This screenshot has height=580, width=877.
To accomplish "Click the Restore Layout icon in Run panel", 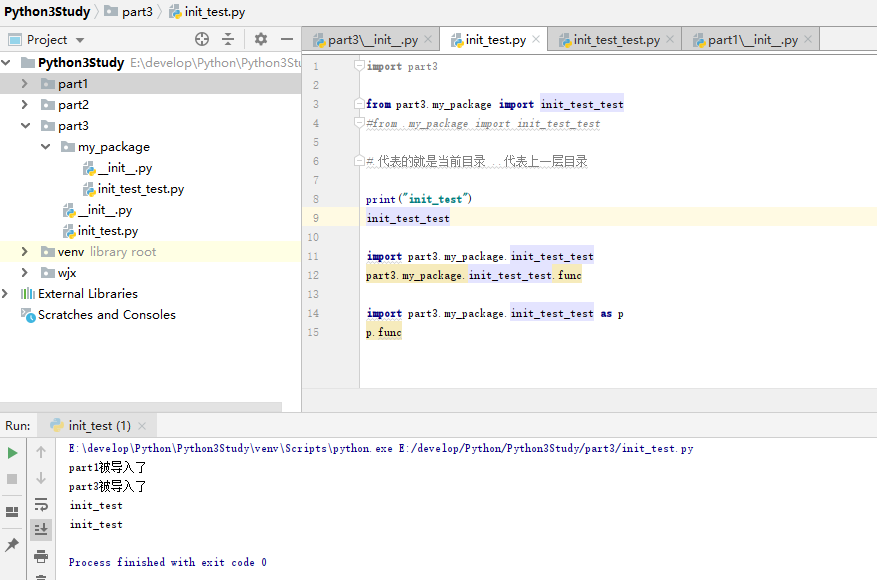I will point(12,512).
